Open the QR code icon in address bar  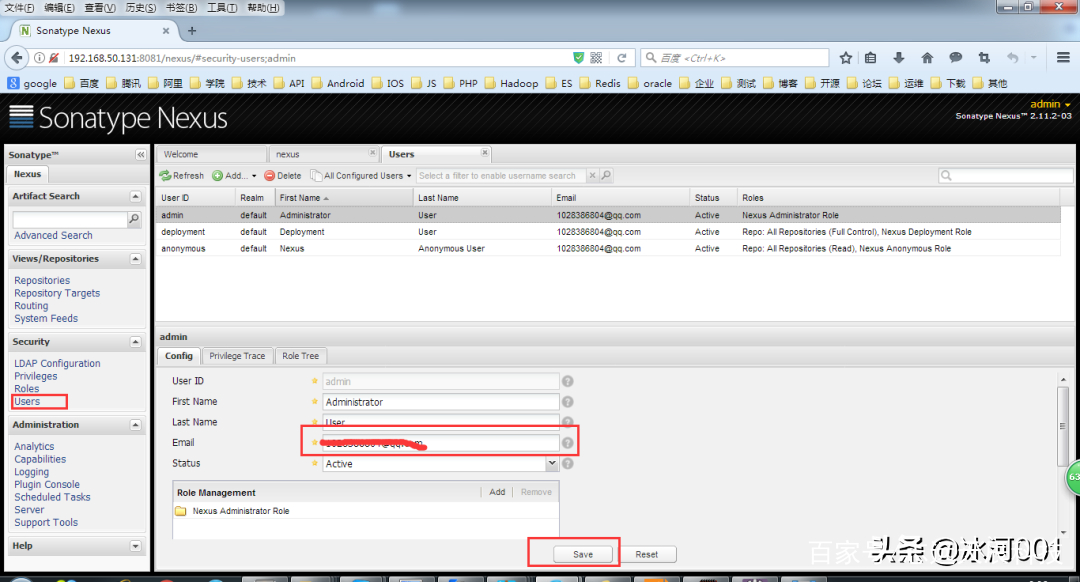pos(596,58)
